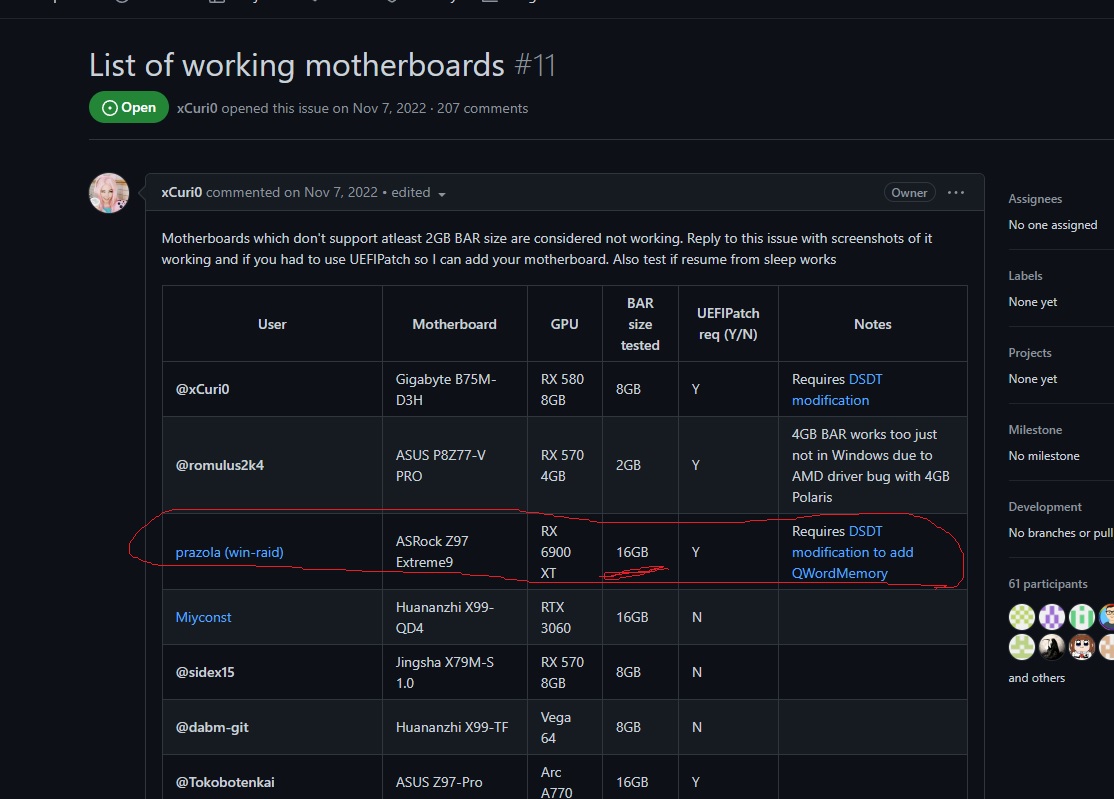Viewport: 1114px width, 799px height.
Task: Click the 'and others' participants link
Action: [x=1037, y=678]
